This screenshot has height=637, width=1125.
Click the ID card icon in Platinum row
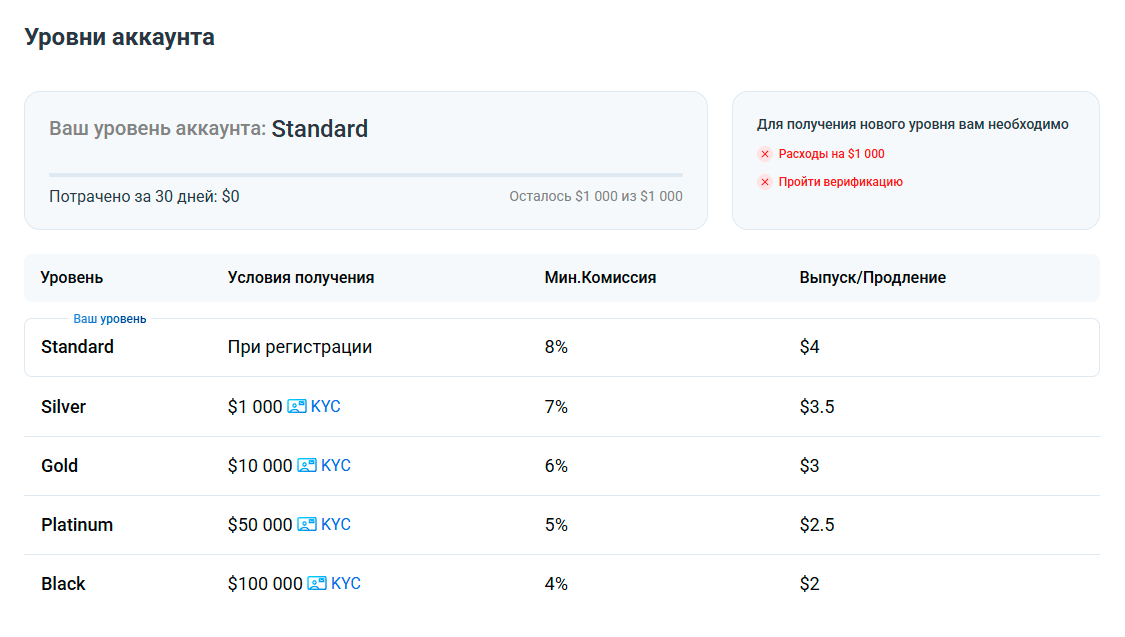[307, 525]
